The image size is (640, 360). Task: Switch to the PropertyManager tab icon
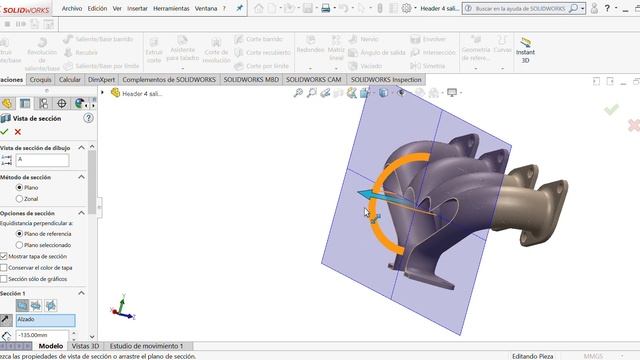(x=25, y=104)
